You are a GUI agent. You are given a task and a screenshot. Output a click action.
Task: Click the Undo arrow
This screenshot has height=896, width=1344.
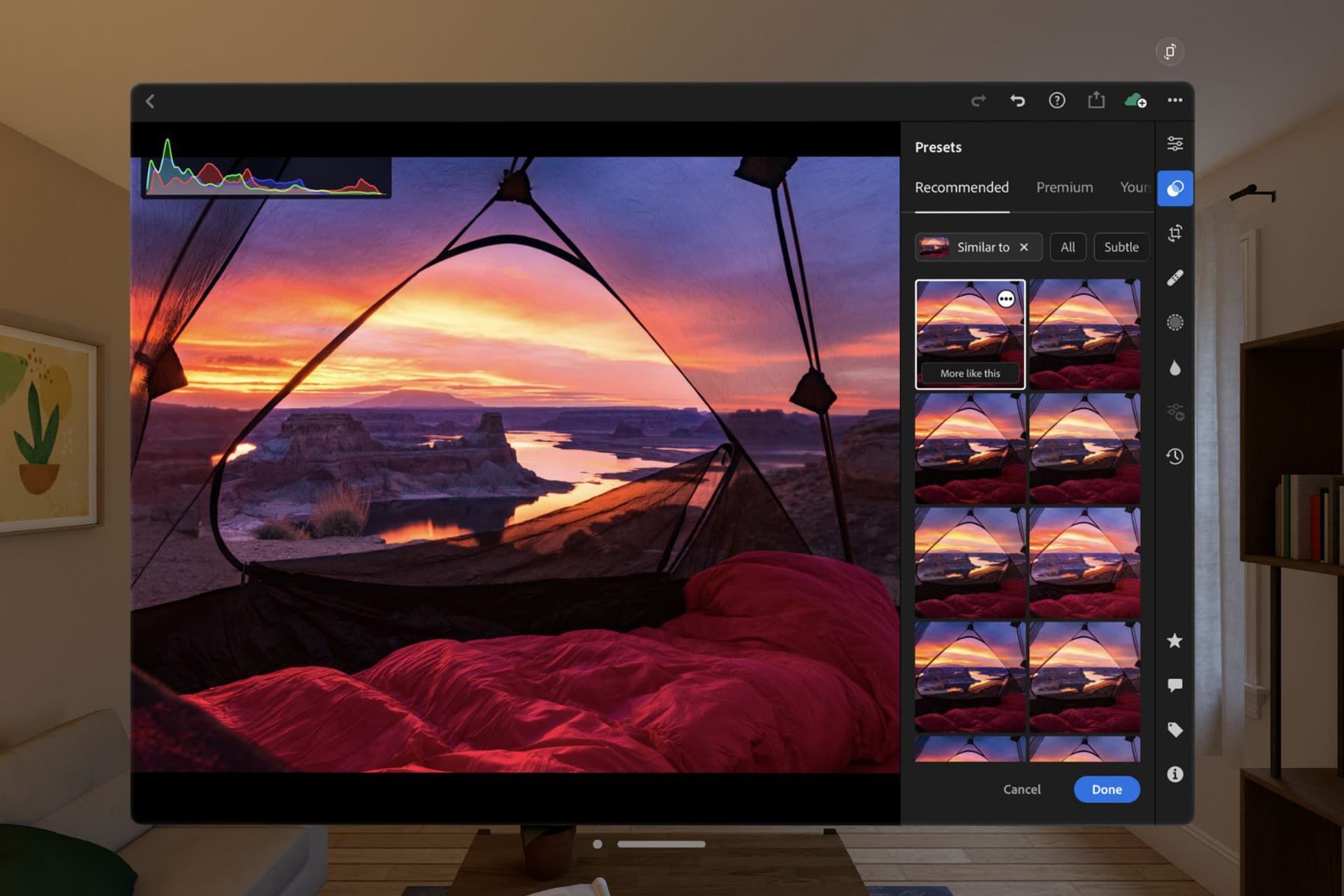1017,101
